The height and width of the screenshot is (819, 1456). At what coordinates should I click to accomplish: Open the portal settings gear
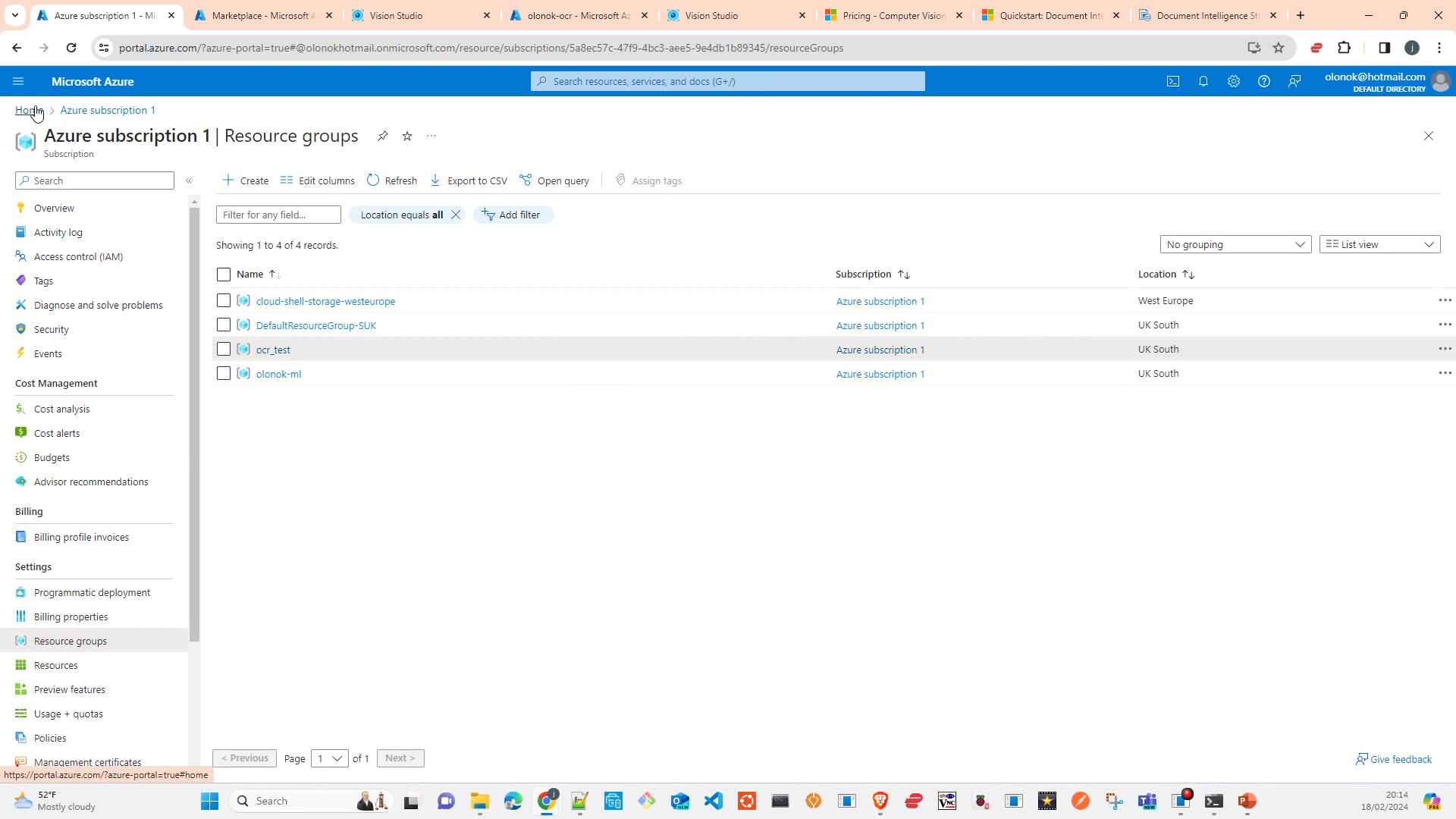tap(1234, 81)
